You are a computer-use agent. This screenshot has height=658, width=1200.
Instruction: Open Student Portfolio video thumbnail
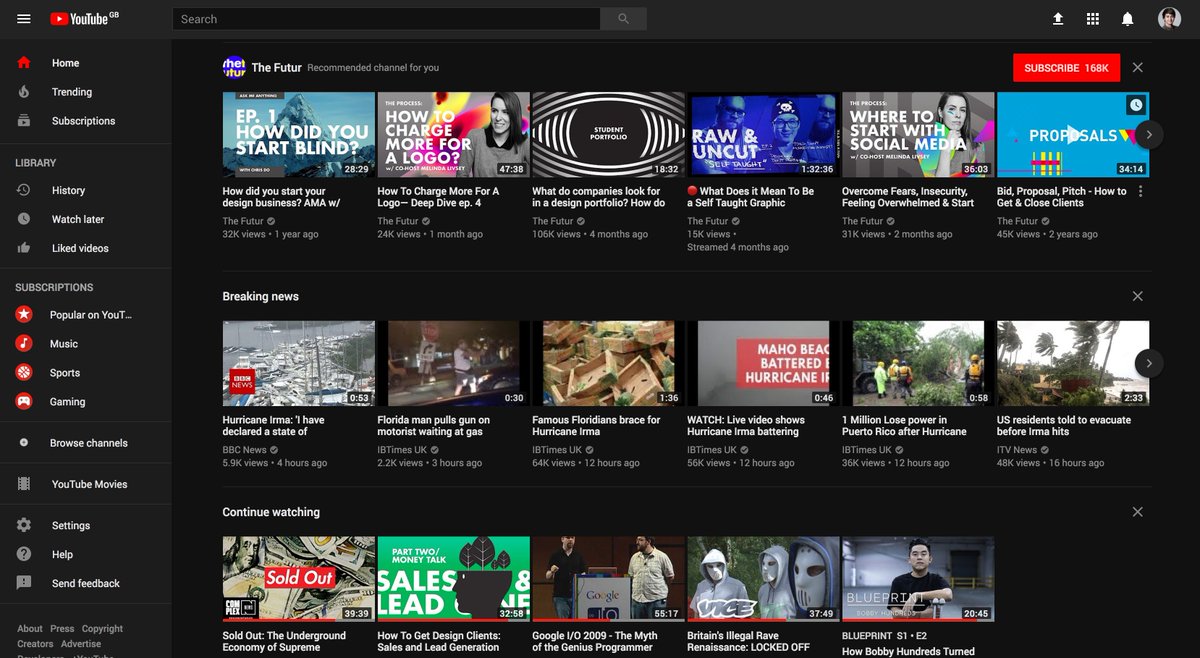point(608,135)
